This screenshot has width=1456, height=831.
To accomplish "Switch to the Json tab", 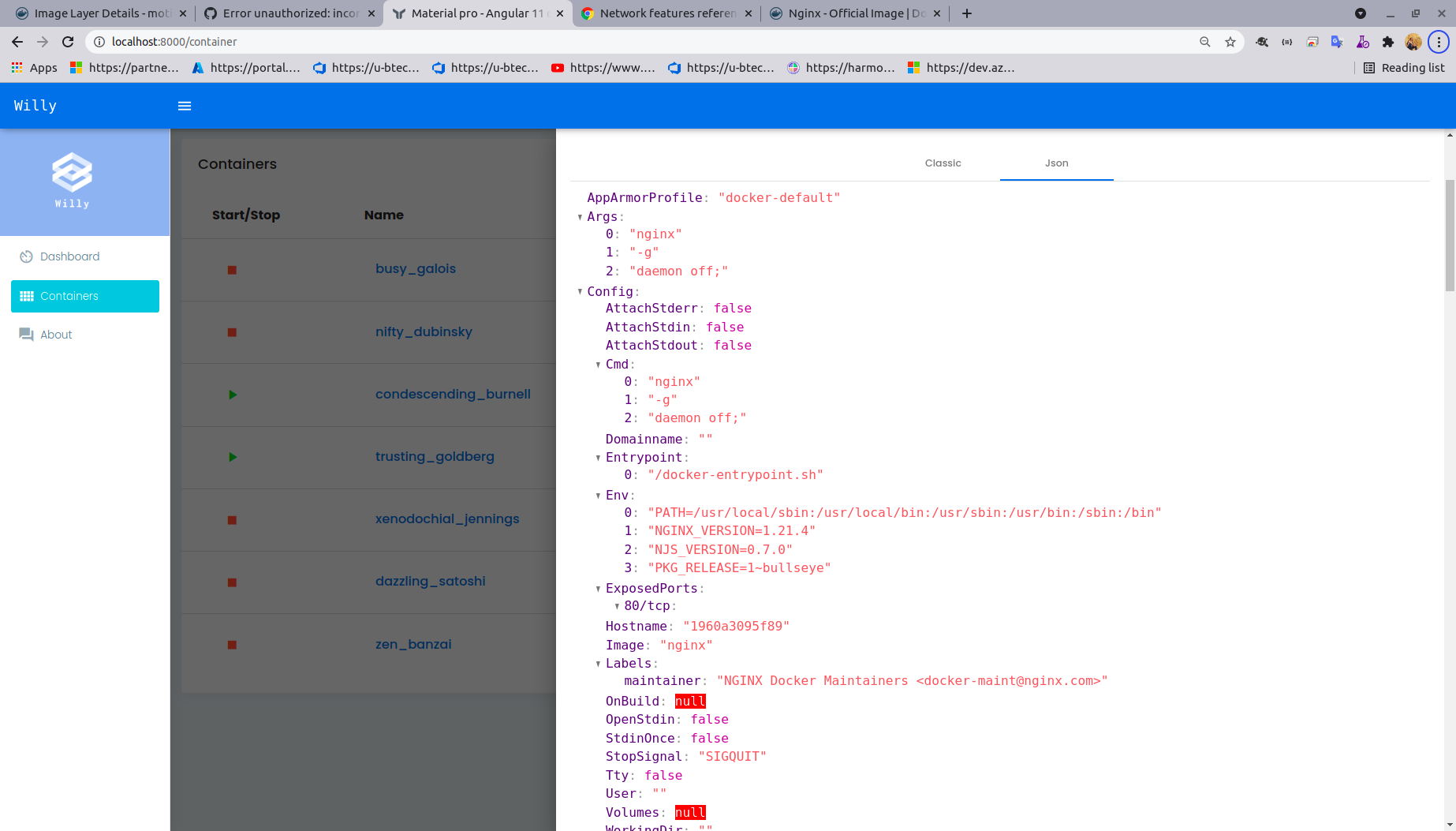I will click(x=1057, y=163).
